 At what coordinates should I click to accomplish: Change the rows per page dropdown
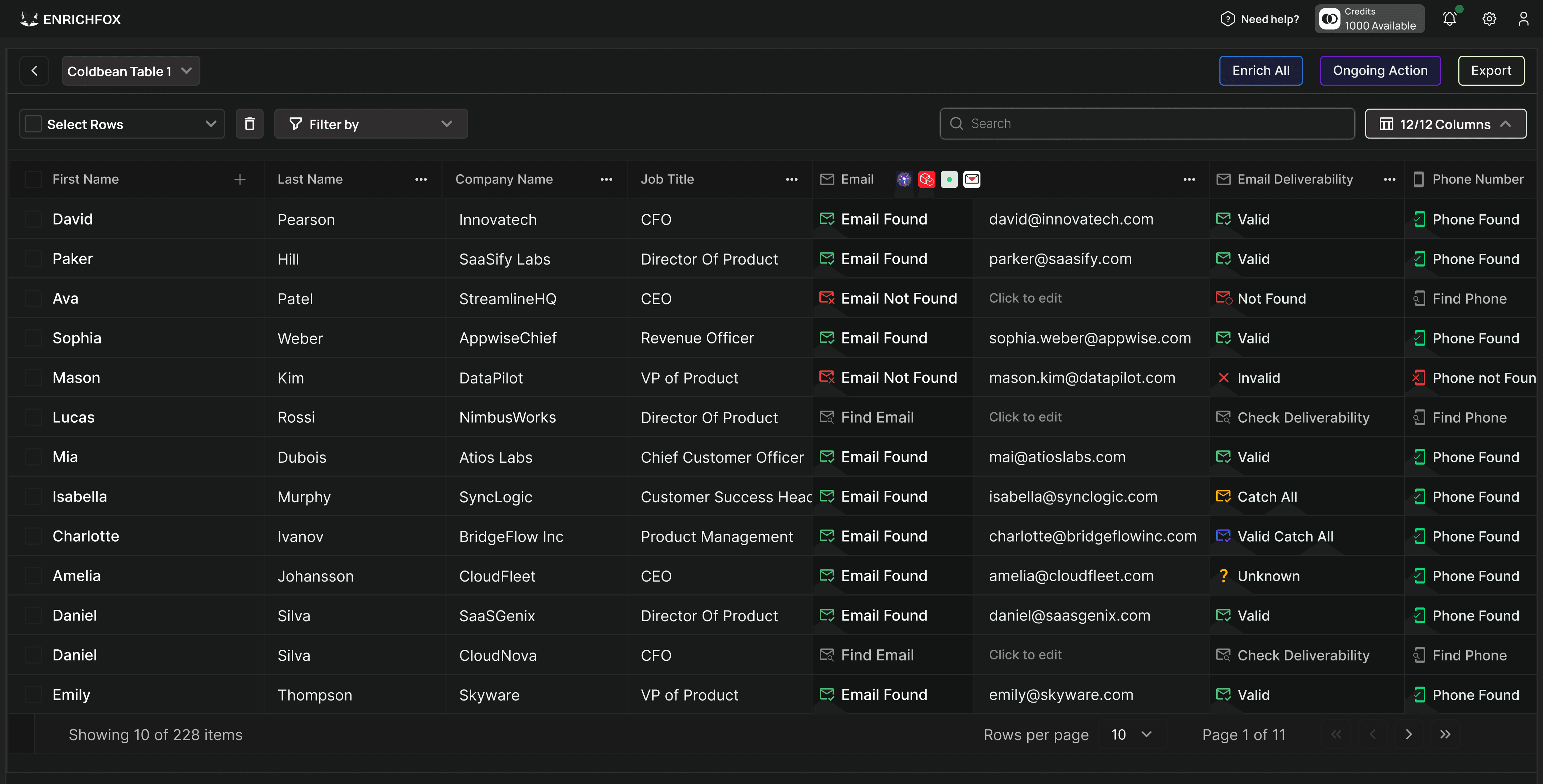[x=1132, y=734]
